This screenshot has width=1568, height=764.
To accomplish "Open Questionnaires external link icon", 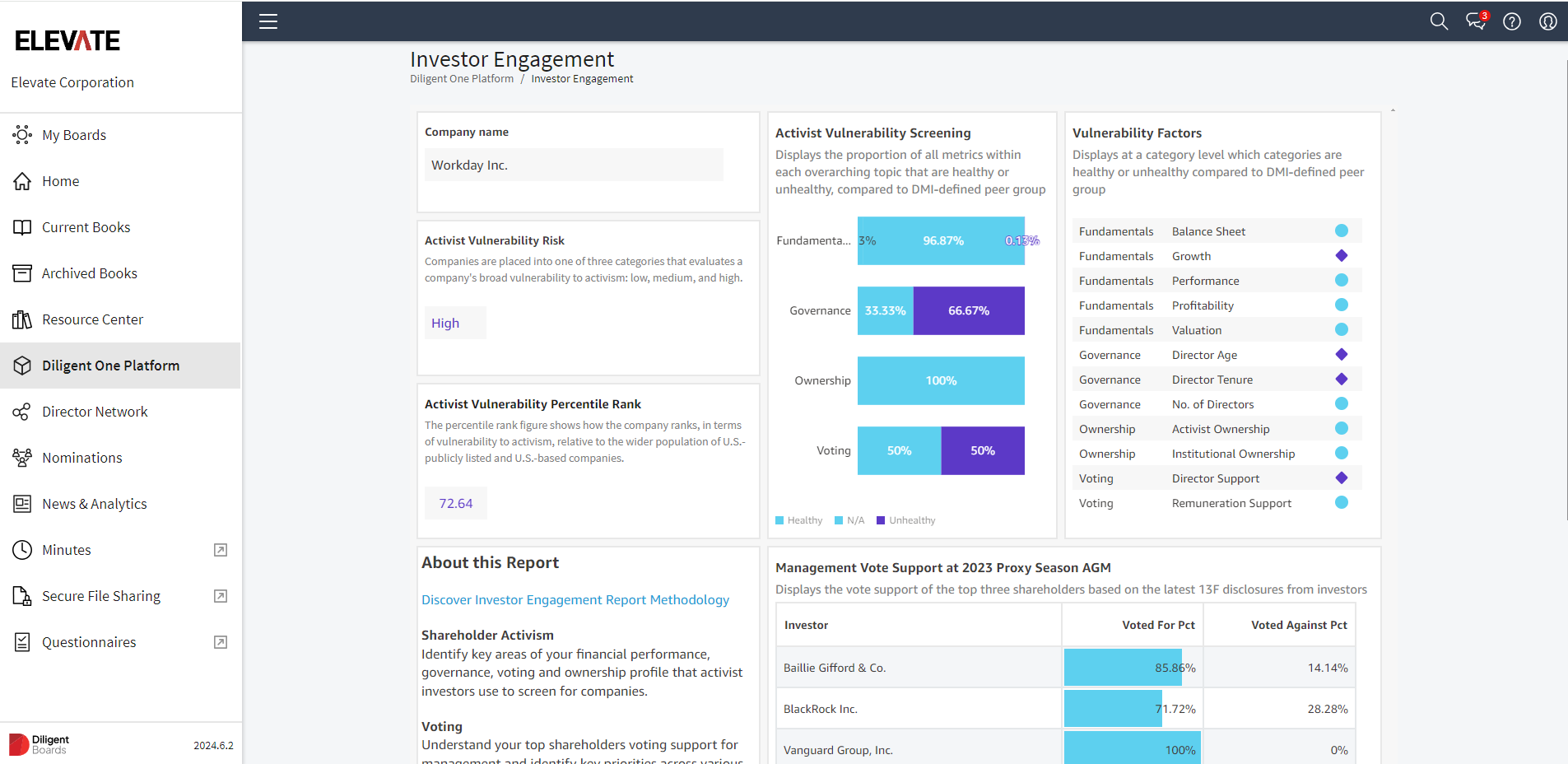I will point(221,642).
